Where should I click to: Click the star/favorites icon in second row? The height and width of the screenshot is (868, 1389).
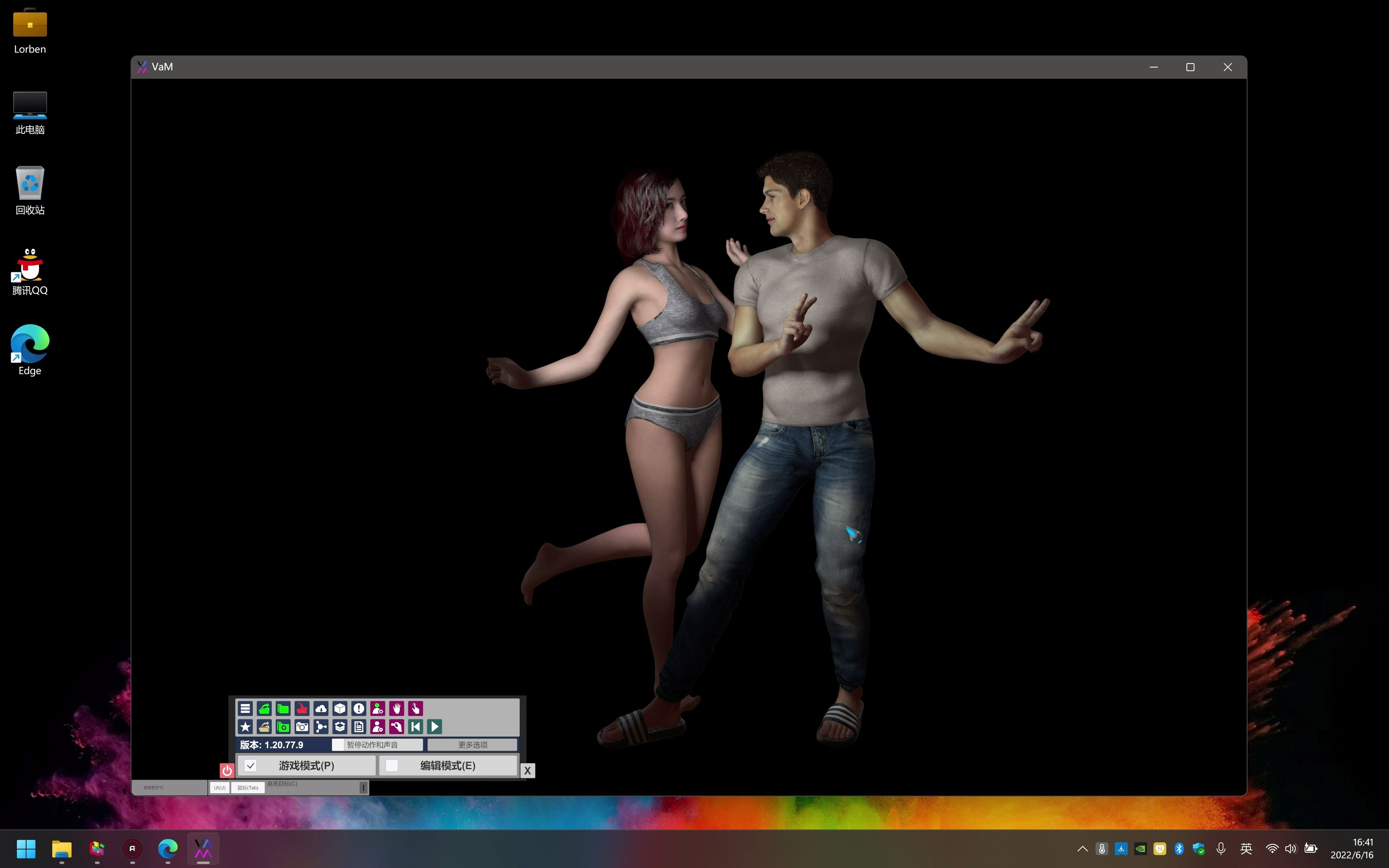coord(245,727)
